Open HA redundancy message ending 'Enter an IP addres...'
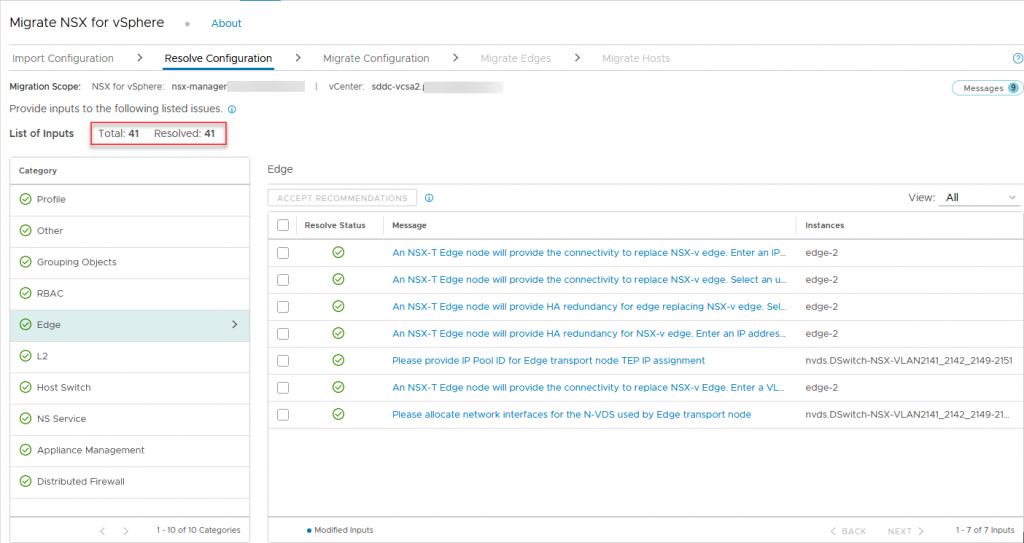1024x543 pixels. coord(589,333)
